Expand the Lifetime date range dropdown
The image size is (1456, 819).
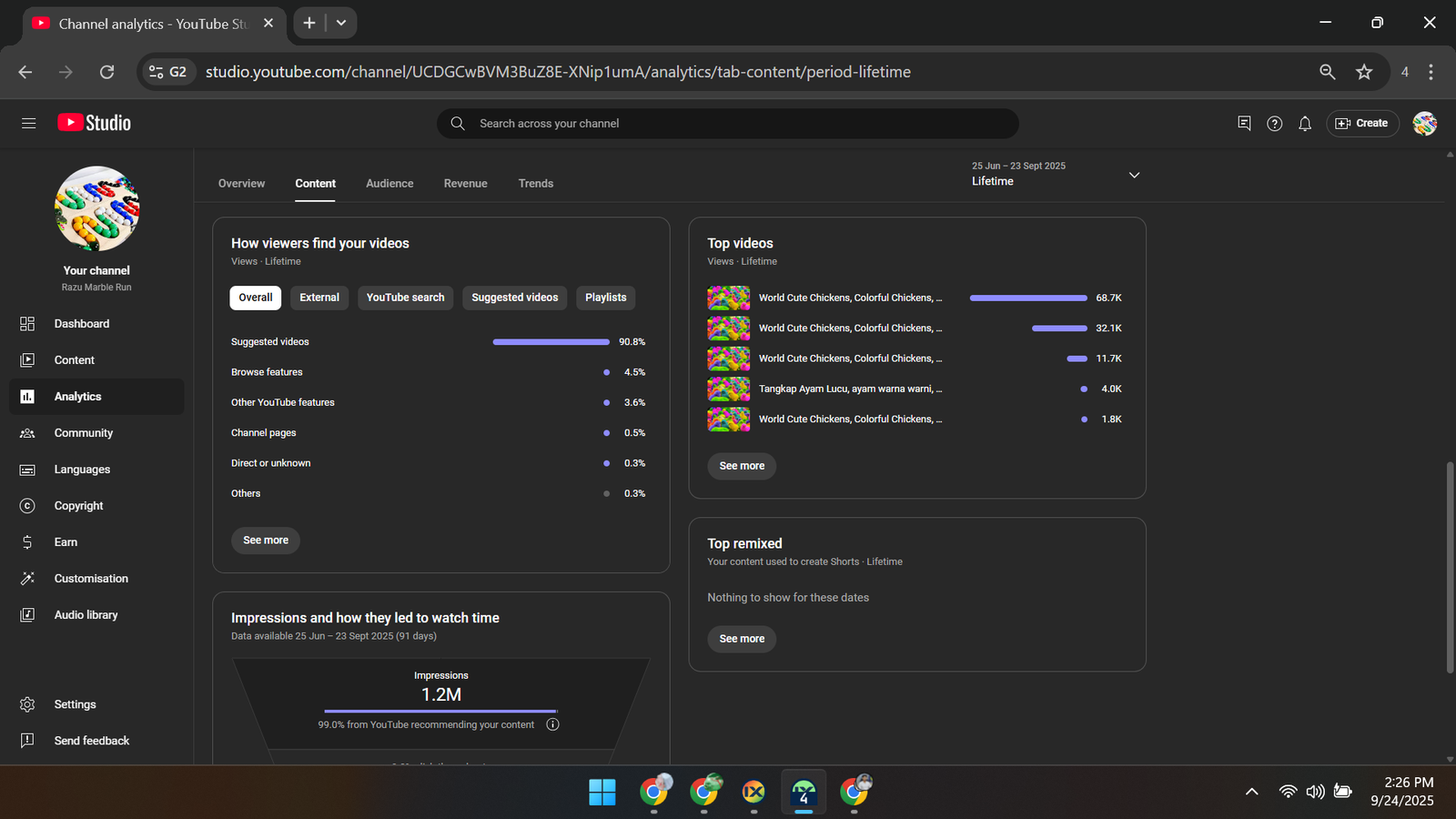tap(1134, 175)
